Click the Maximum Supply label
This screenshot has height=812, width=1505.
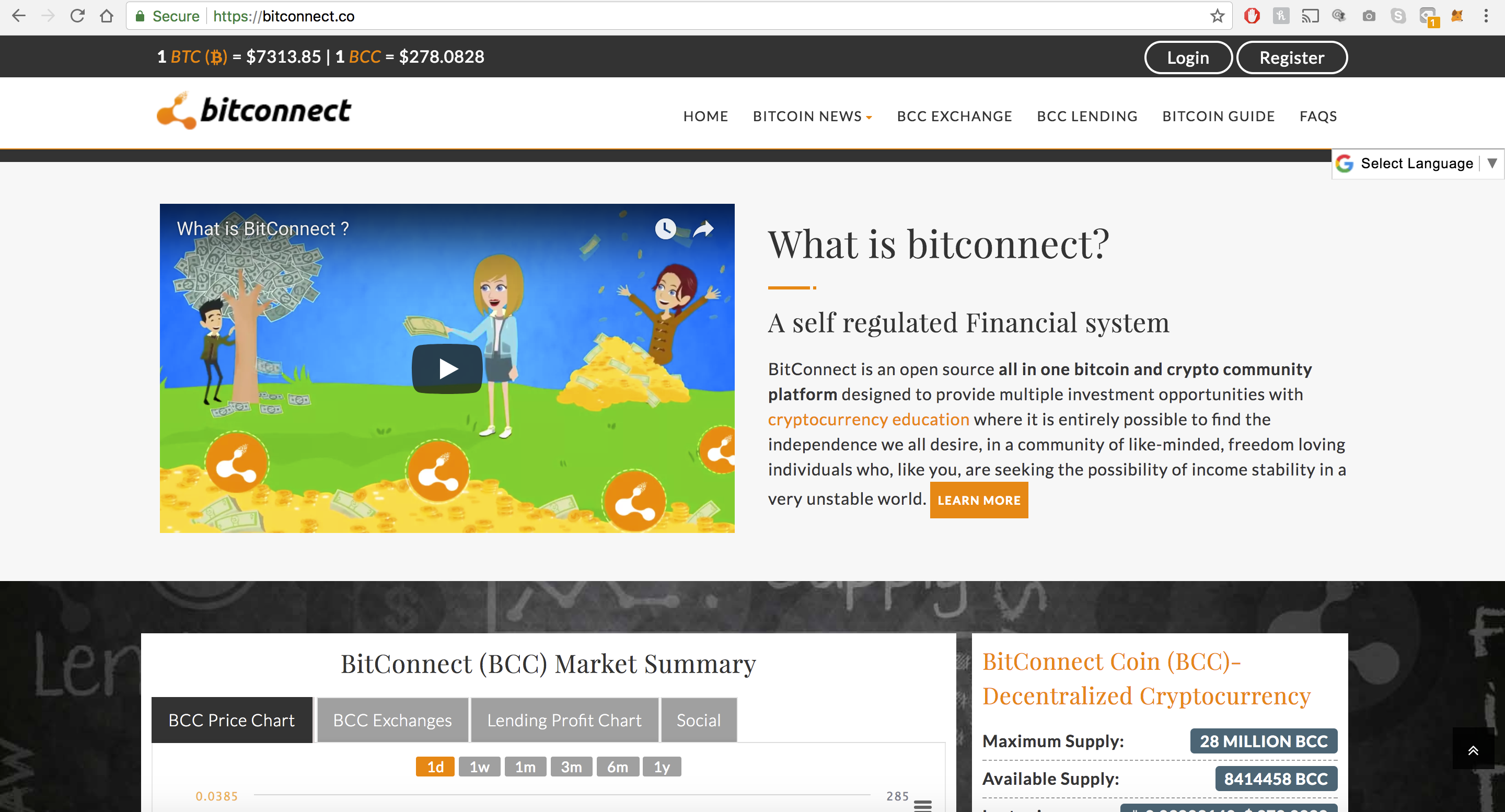coord(1053,741)
